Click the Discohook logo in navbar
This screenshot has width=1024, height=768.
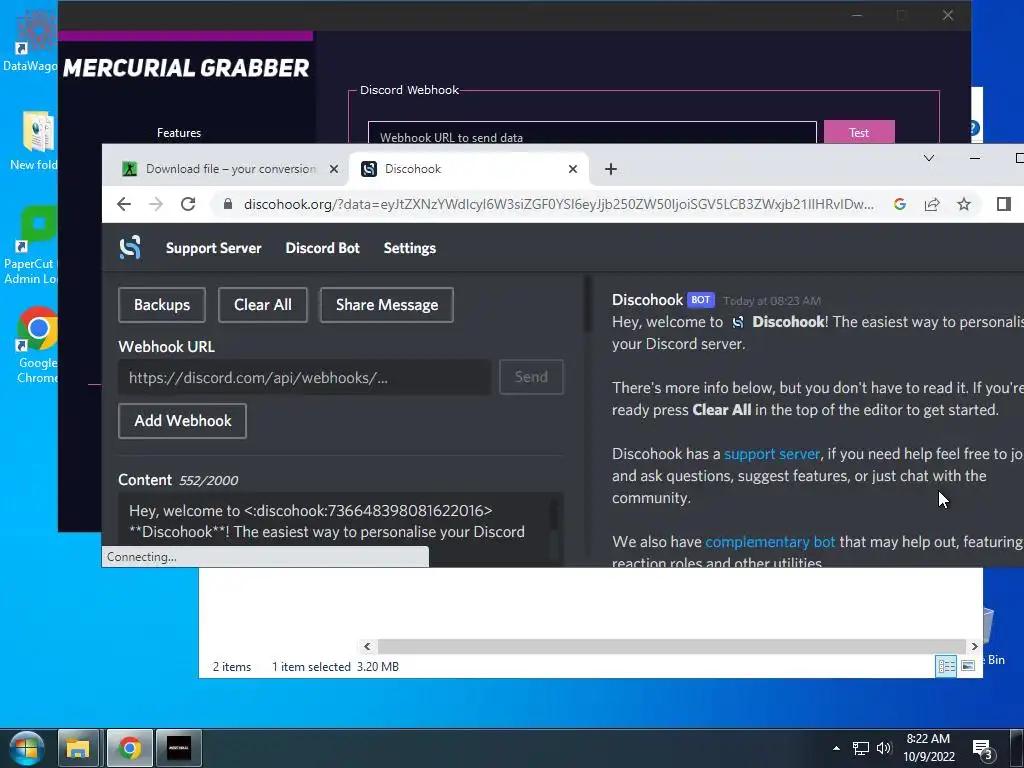[130, 248]
